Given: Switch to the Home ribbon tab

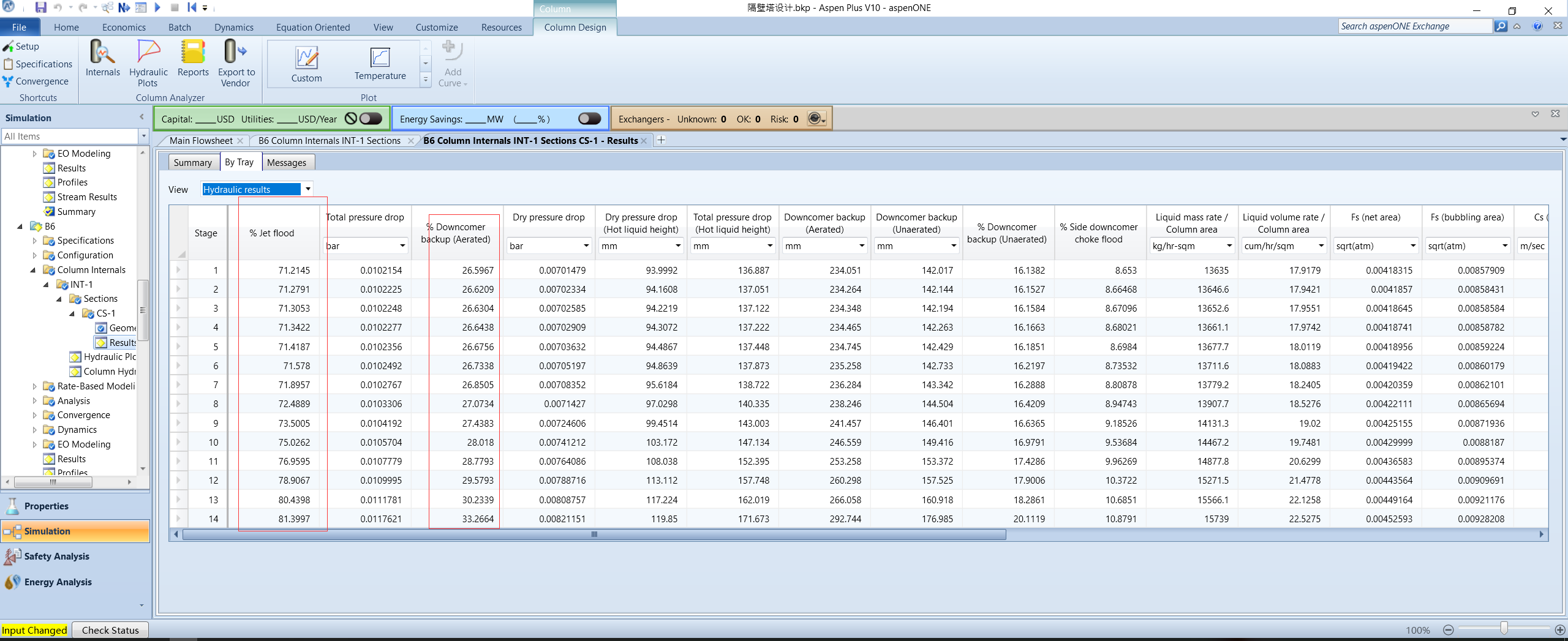Looking at the screenshot, I should 66,27.
